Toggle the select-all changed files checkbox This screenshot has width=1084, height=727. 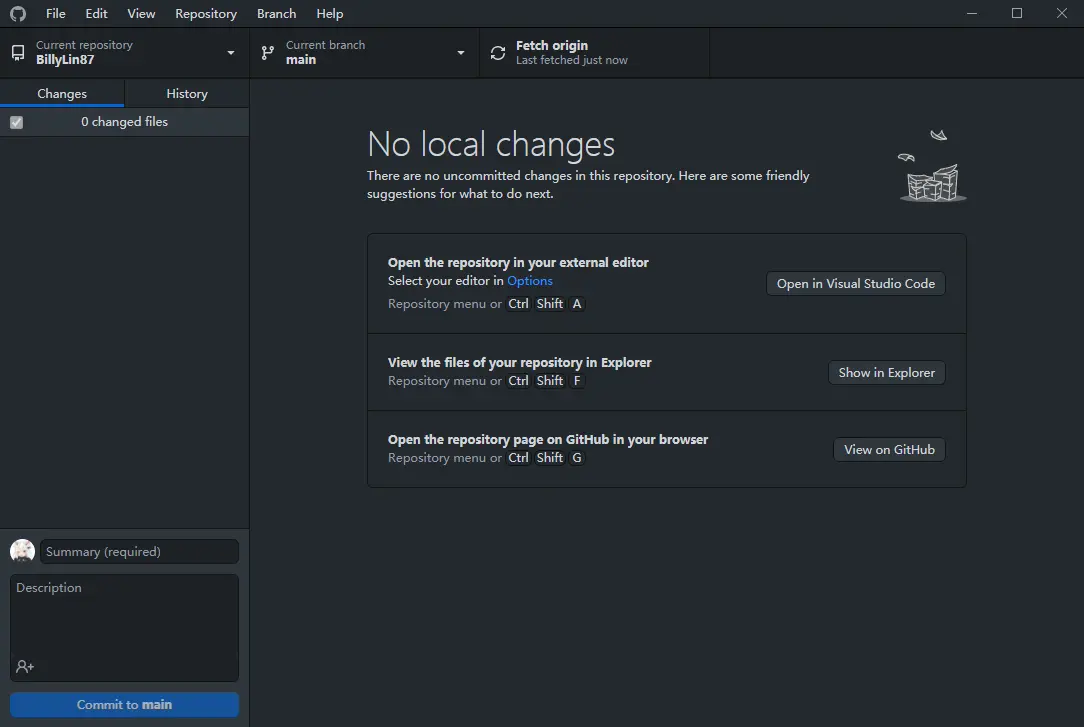coord(17,121)
